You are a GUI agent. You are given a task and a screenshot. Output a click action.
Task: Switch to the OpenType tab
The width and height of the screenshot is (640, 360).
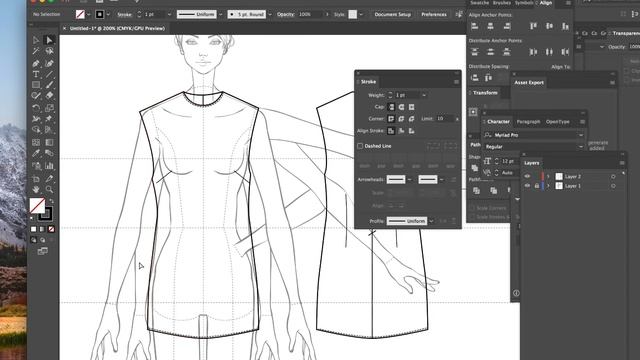(558, 122)
